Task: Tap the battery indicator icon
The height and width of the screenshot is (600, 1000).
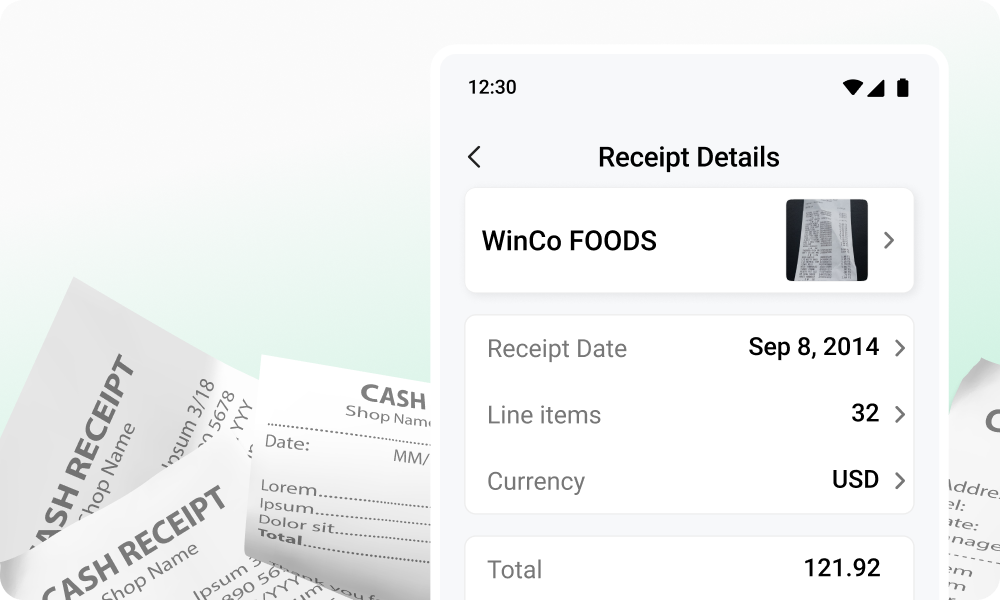Action: [903, 88]
